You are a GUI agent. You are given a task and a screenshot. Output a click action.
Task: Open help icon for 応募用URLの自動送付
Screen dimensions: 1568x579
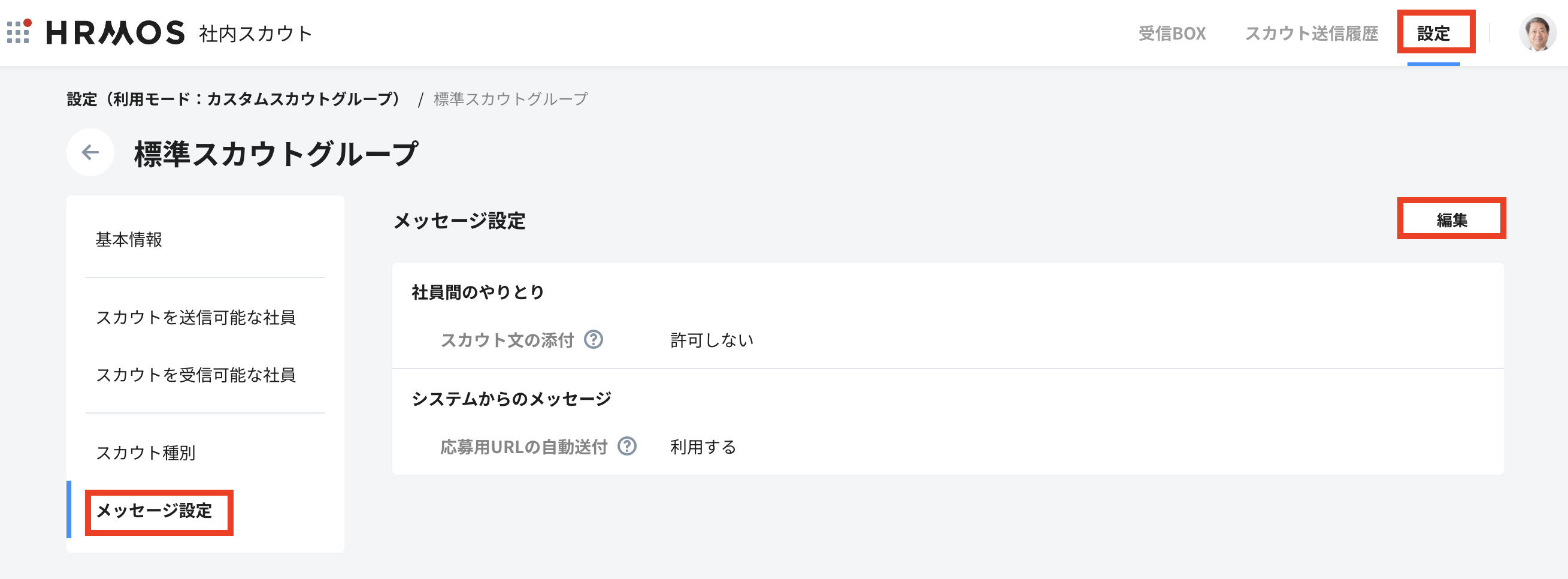pos(627,447)
